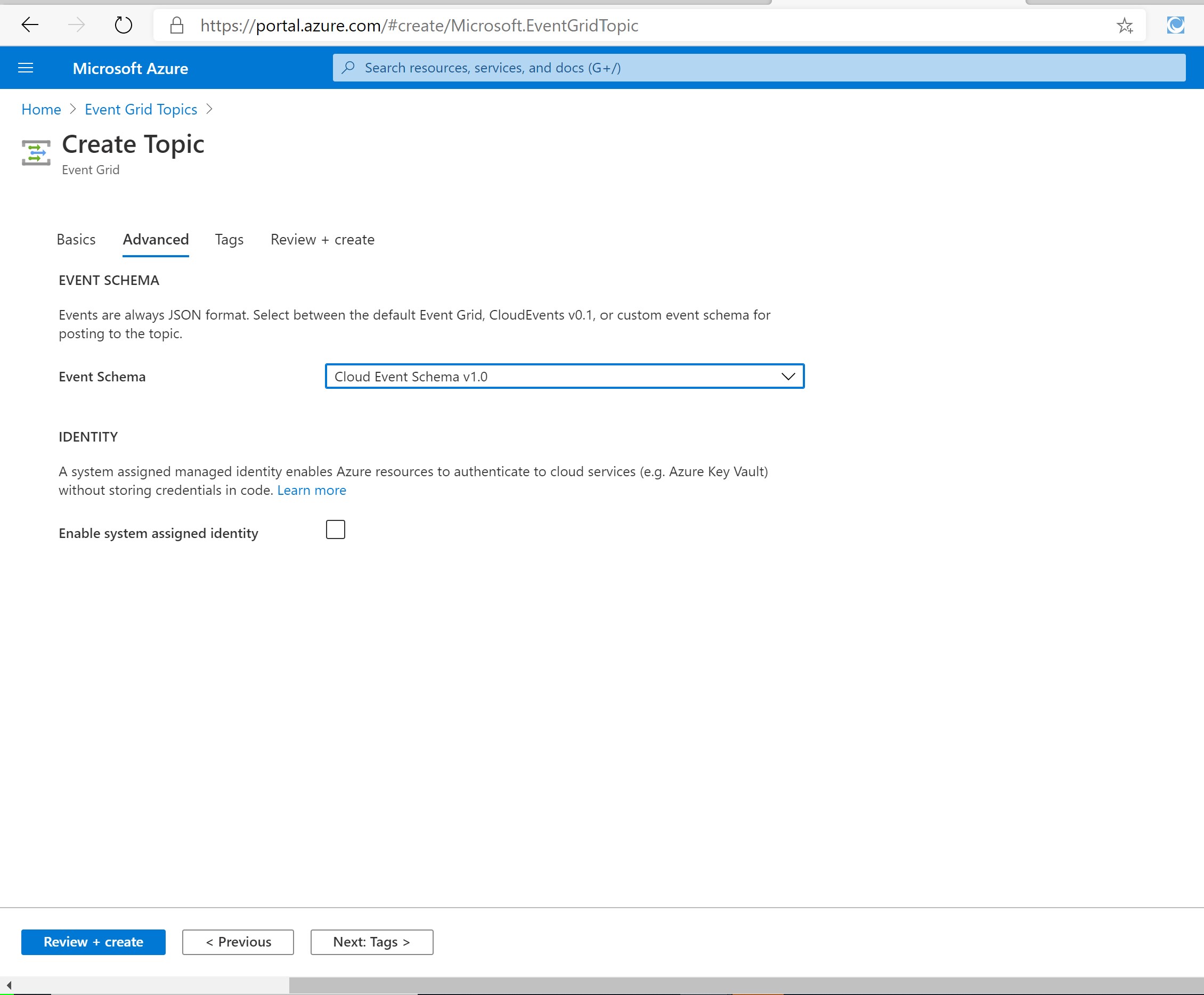Reload the page with refresh icon
Image resolution: width=1204 pixels, height=995 pixels.
coord(123,25)
